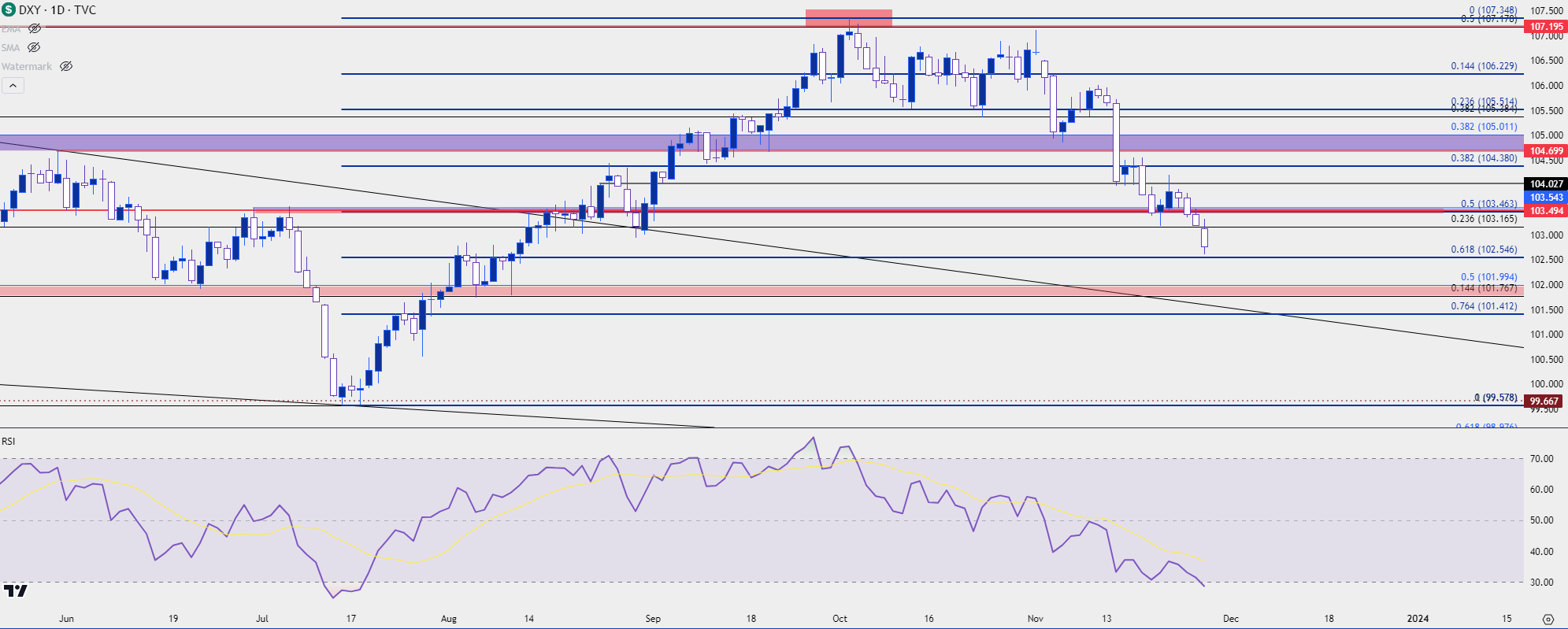
Task: Select the red 103.494 price label
Action: (1547, 211)
